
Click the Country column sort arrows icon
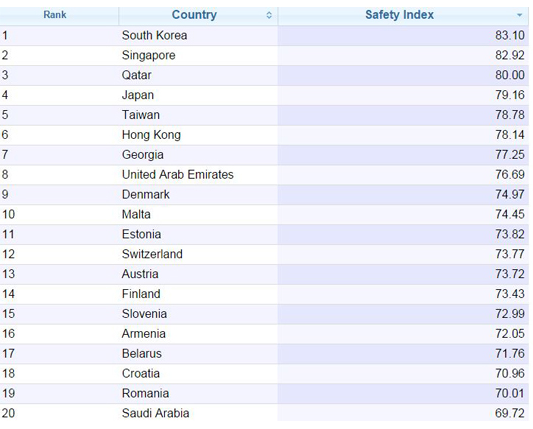269,15
